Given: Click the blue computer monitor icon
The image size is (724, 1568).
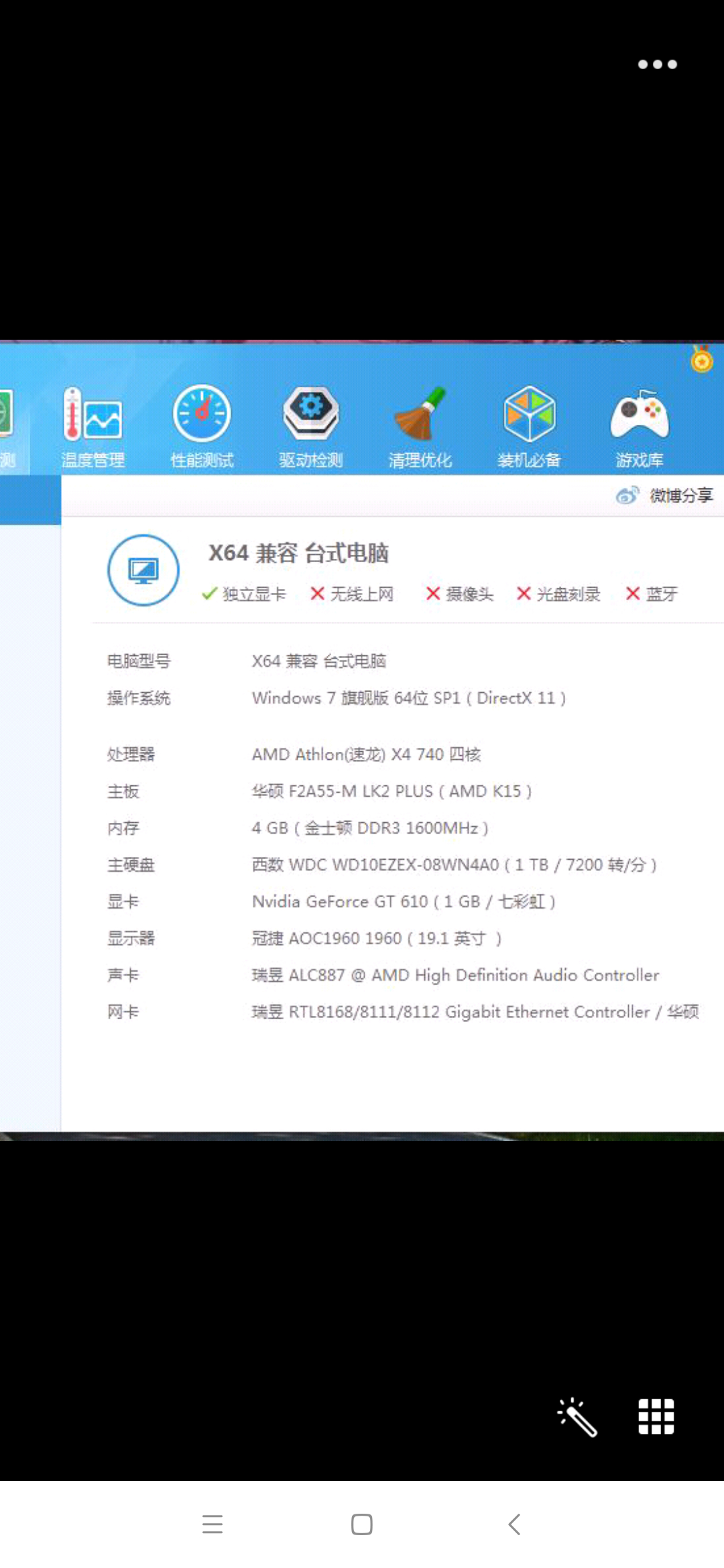Looking at the screenshot, I should point(143,570).
